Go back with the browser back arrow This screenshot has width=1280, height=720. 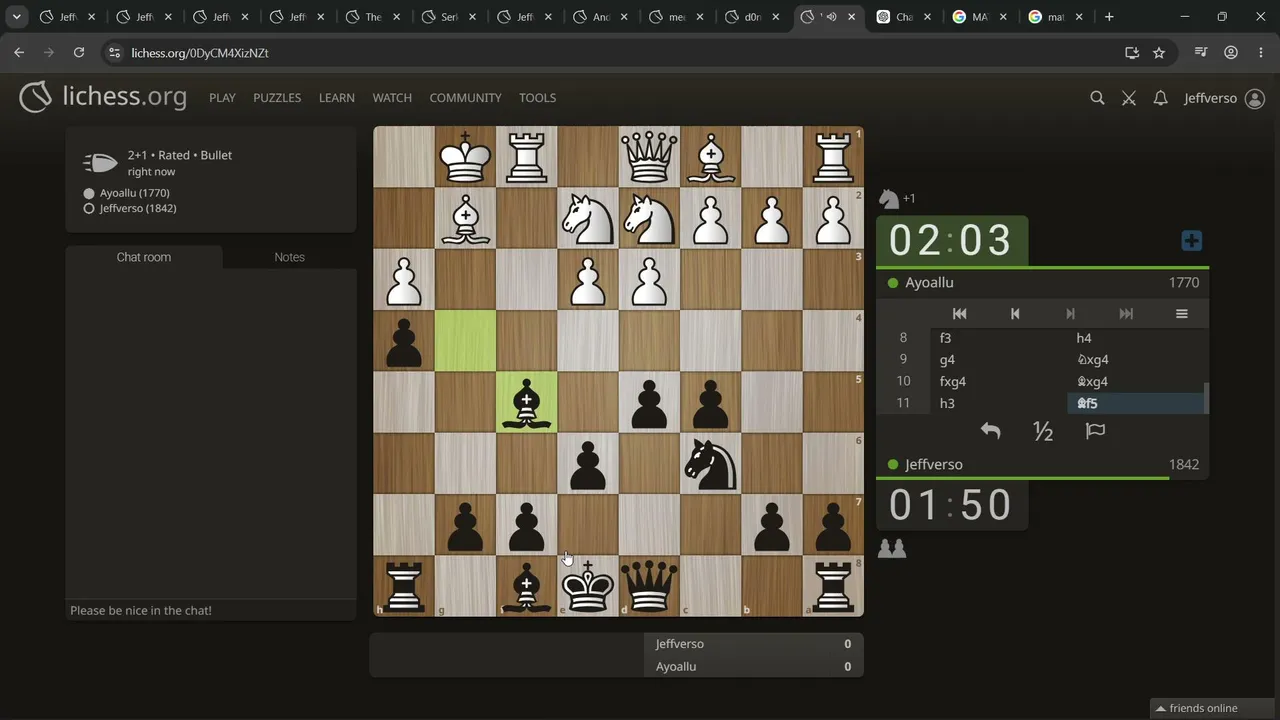19,53
